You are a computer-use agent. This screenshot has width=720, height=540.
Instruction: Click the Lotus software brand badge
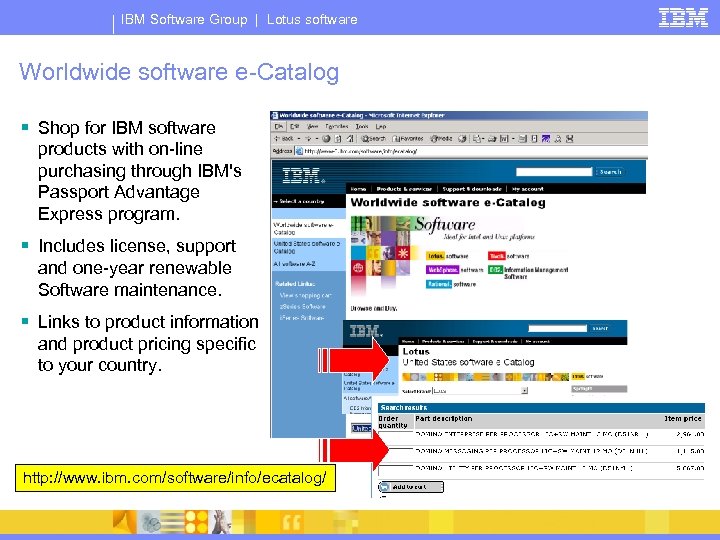447,256
